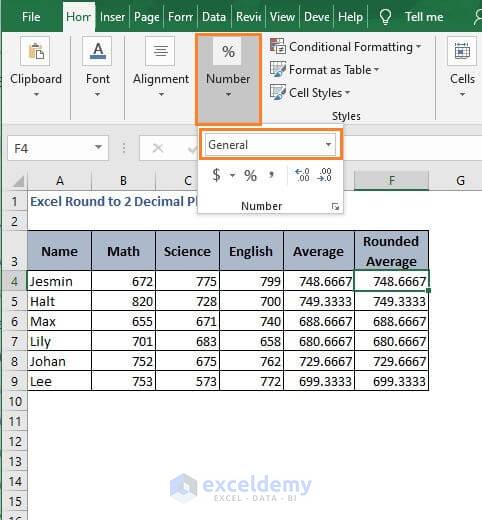Screen dimensions: 482x520
Task: Switch to the Help tab
Action: [x=350, y=17]
